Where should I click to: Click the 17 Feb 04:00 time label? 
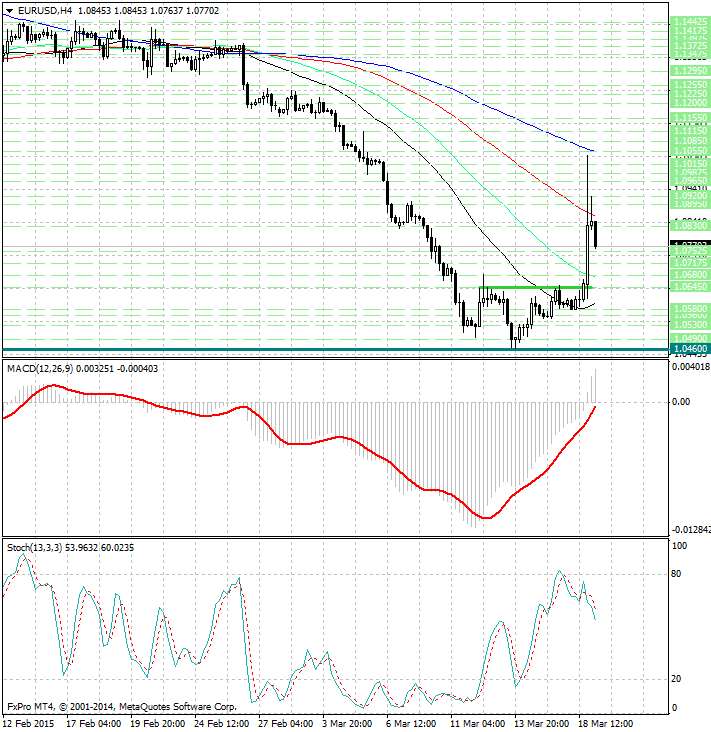(94, 724)
